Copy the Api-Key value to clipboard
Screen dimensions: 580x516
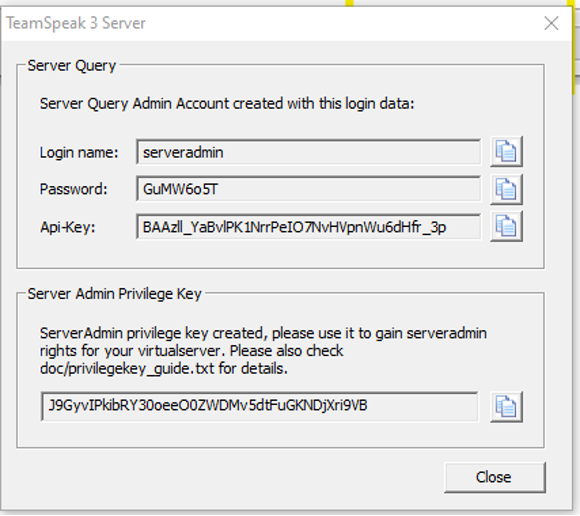click(506, 226)
